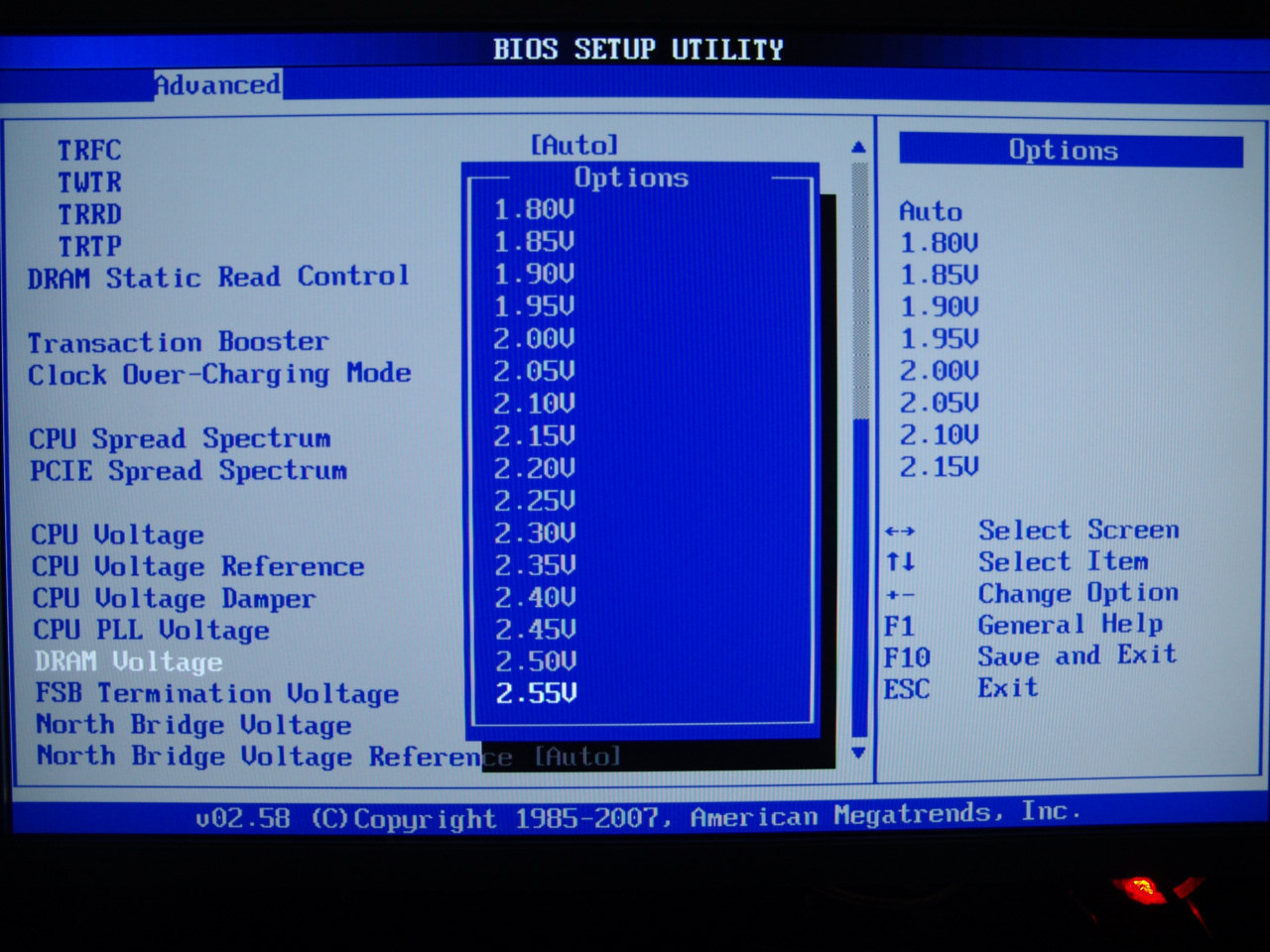This screenshot has width=1270, height=952.
Task: Select 2.30V voltage option
Action: pos(535,534)
